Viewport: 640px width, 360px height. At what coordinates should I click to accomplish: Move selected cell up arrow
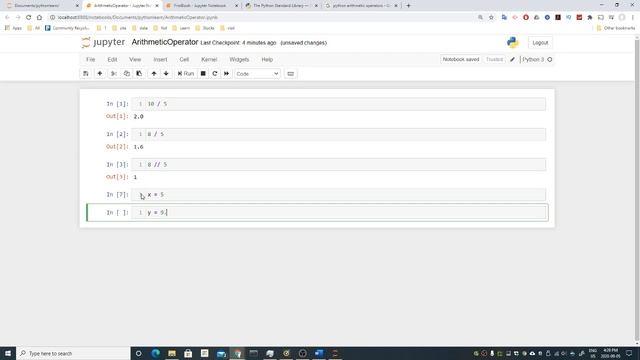154,74
